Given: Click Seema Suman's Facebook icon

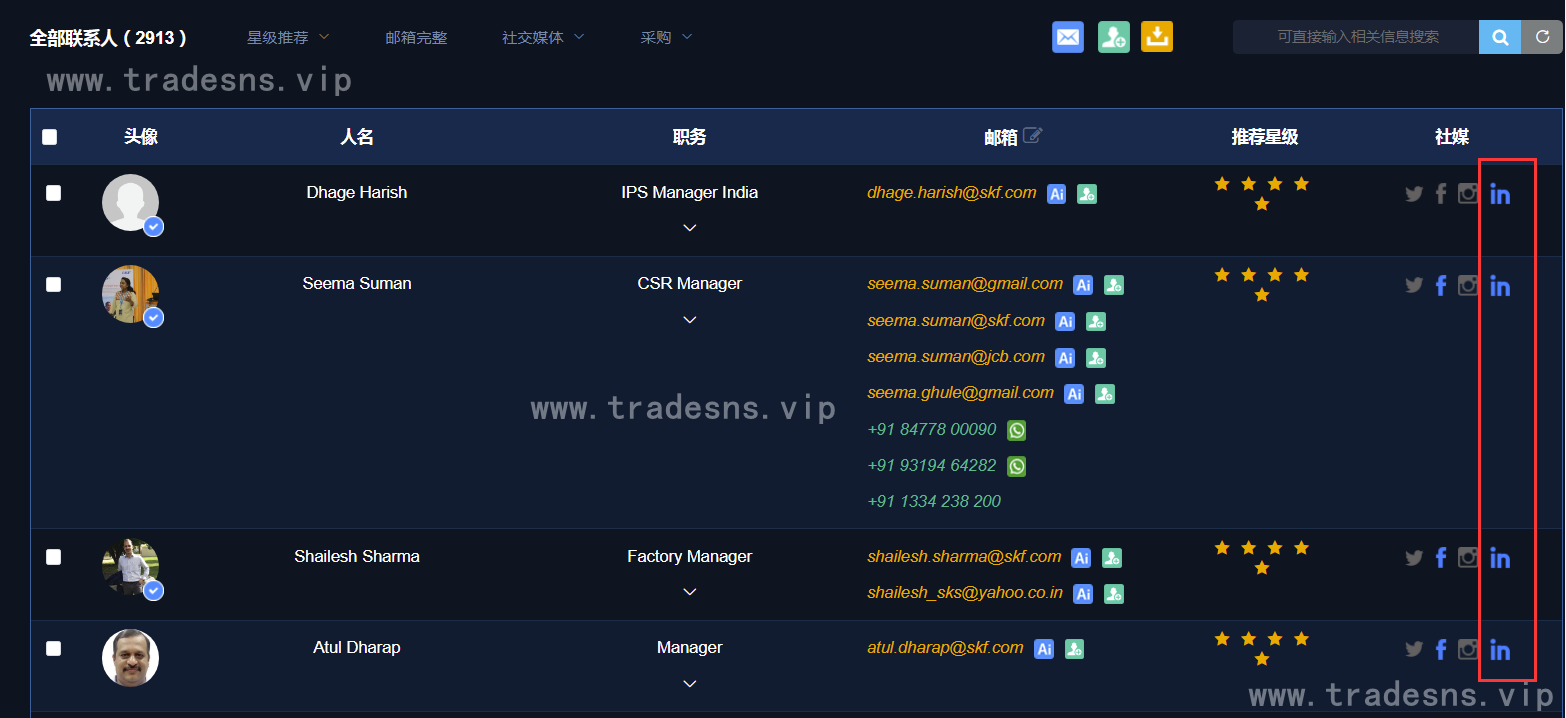Looking at the screenshot, I should [x=1441, y=286].
